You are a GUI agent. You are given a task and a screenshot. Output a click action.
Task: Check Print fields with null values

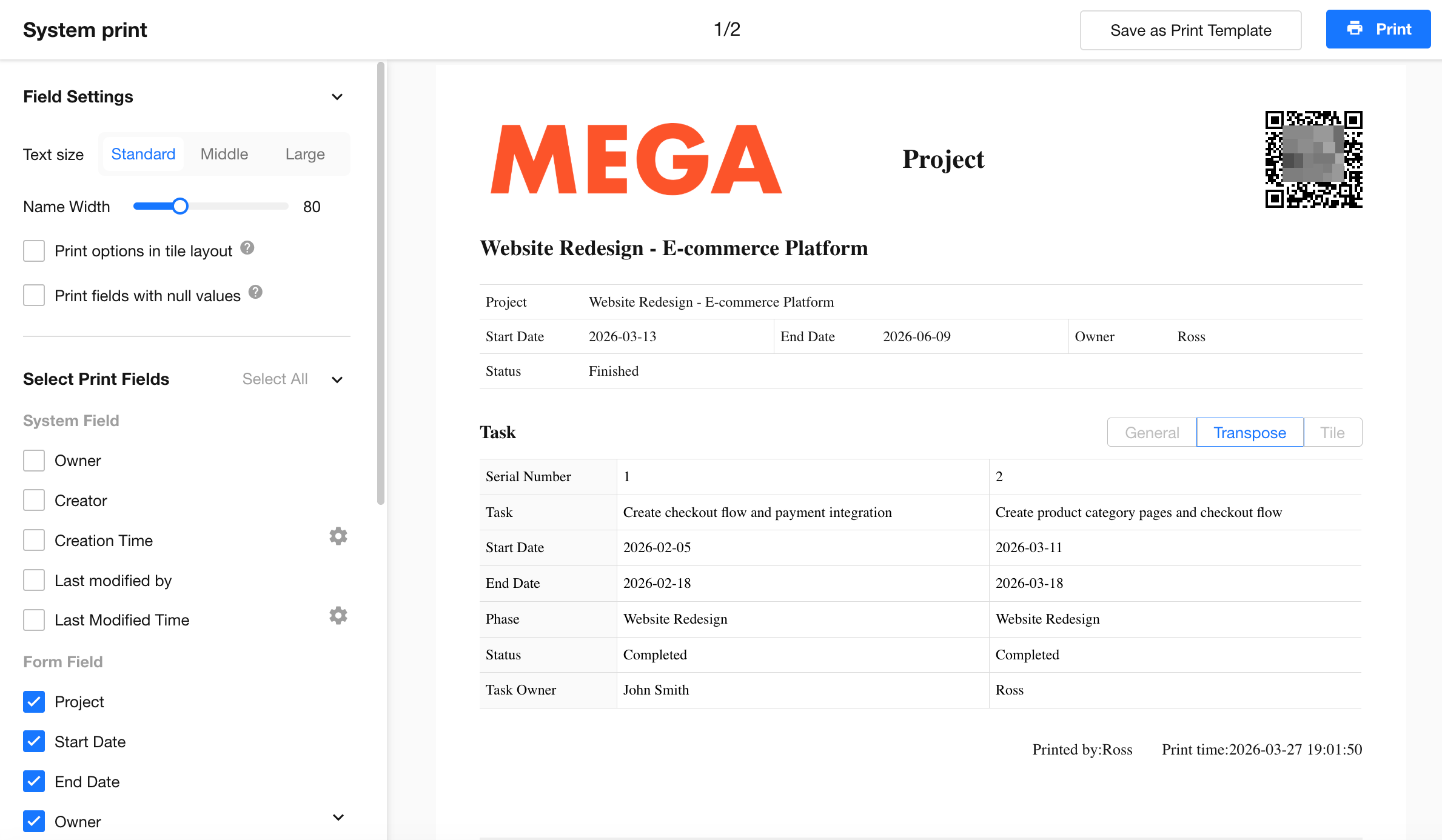(x=34, y=296)
